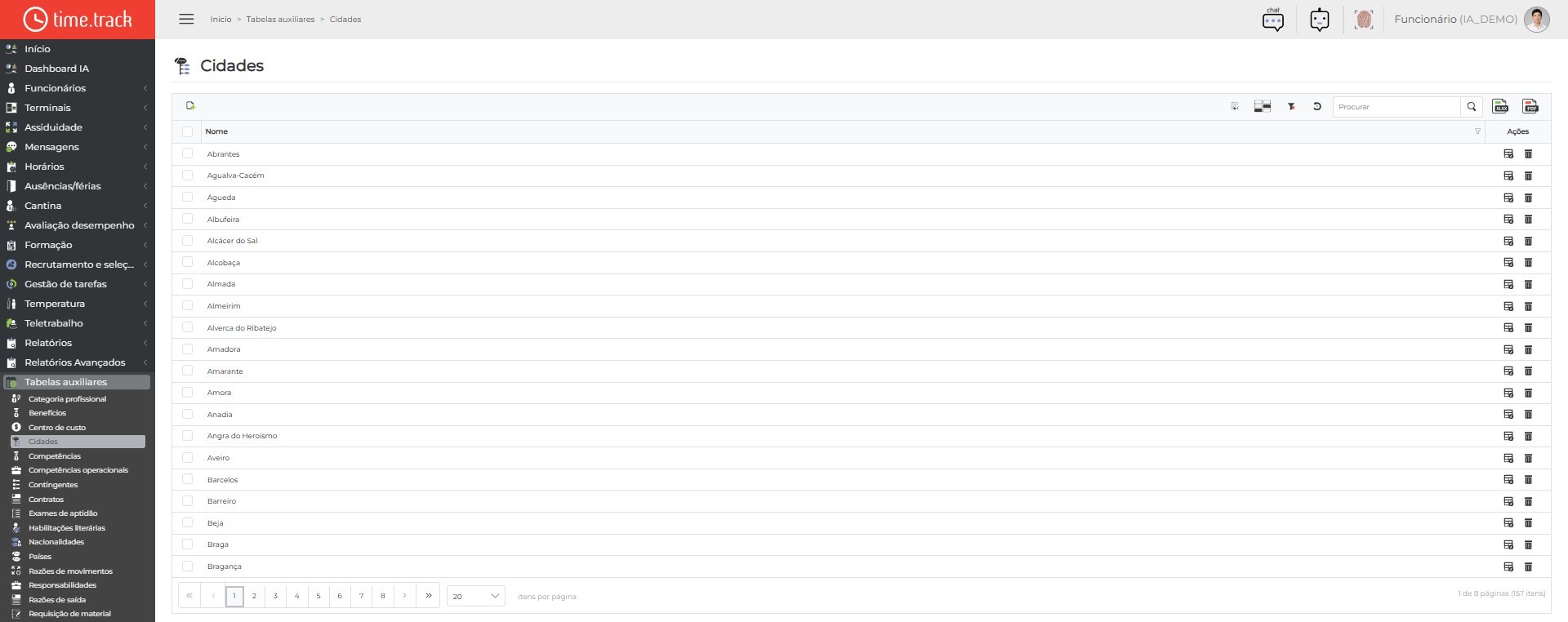Viewport: 1568px width, 622px height.
Task: Toggle the hamburger sidebar menu
Action: 186,19
